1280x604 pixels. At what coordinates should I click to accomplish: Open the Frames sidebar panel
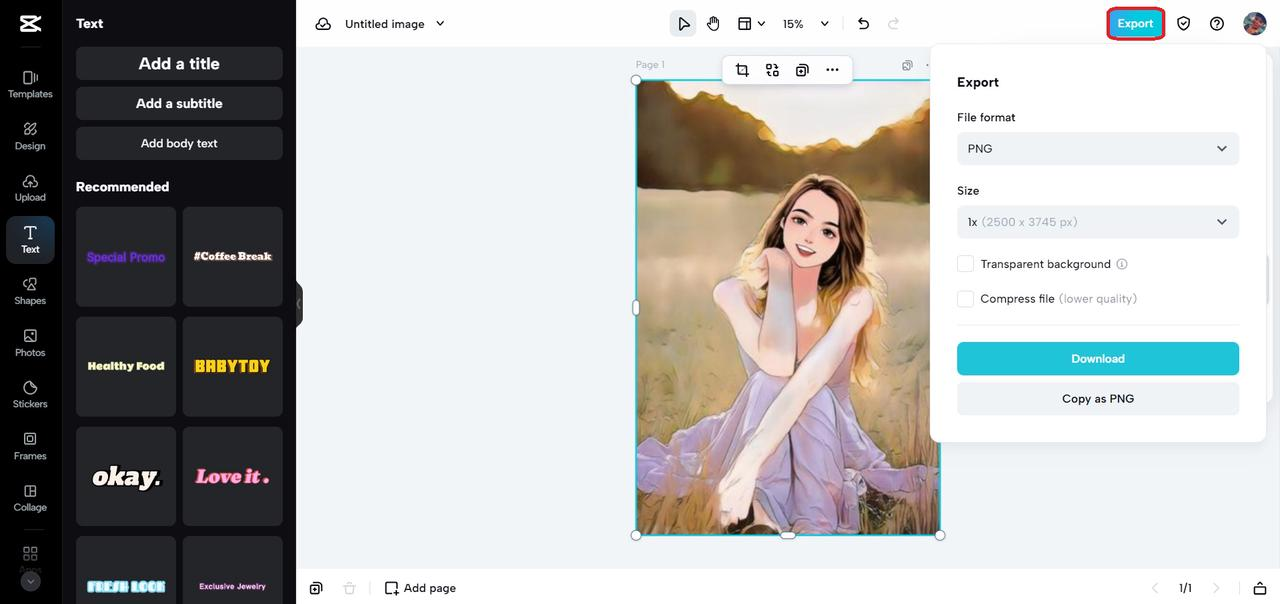click(x=30, y=446)
